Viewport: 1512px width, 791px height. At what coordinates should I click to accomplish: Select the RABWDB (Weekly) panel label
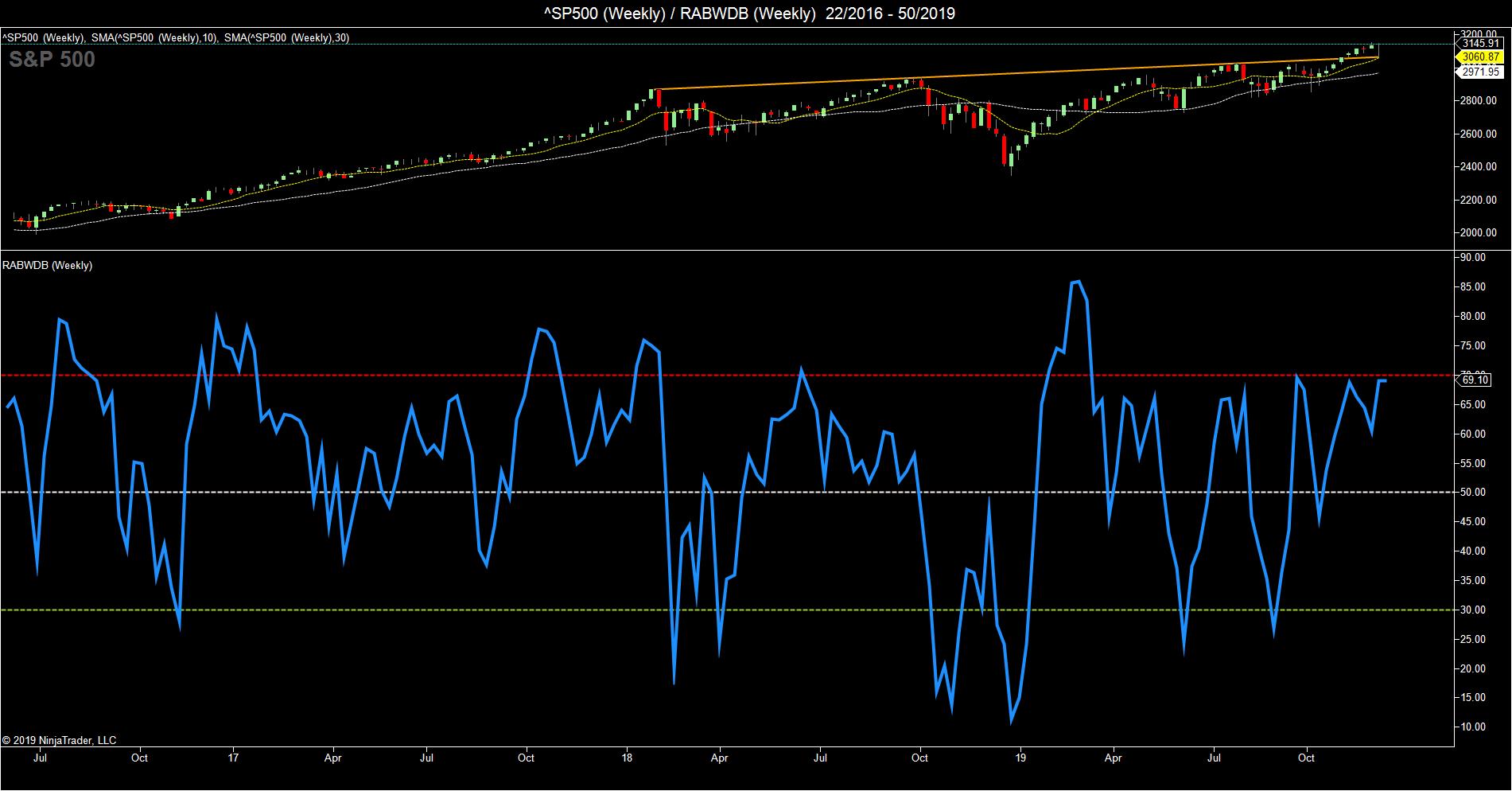(47, 266)
